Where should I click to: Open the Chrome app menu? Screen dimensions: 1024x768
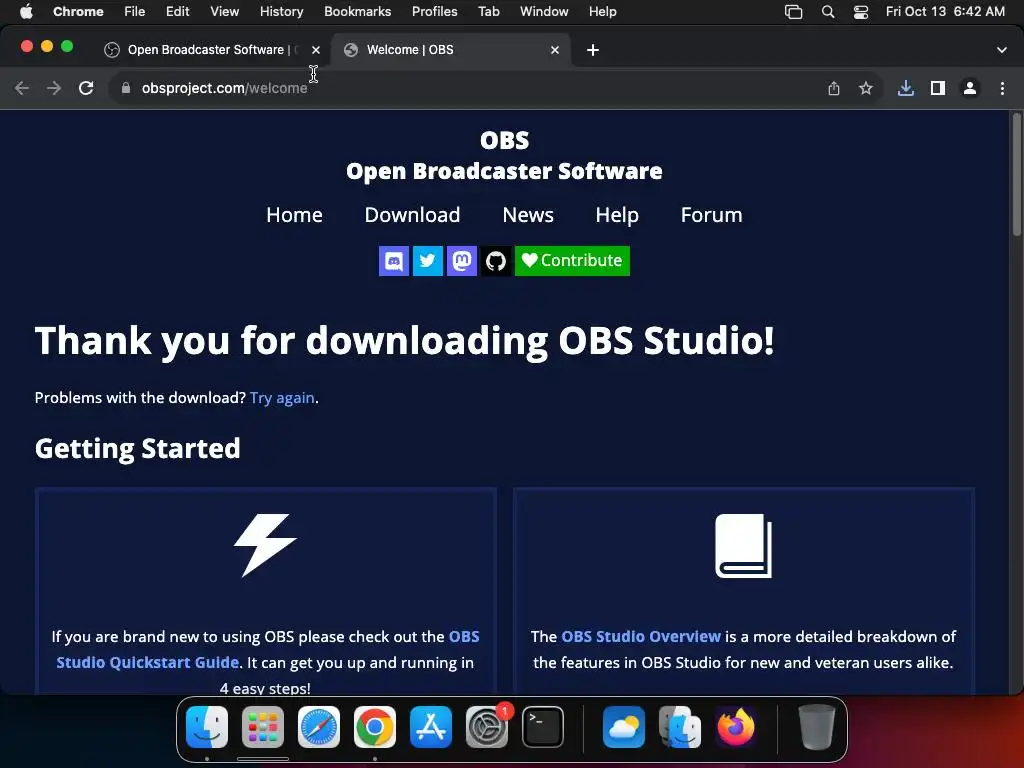(78, 12)
